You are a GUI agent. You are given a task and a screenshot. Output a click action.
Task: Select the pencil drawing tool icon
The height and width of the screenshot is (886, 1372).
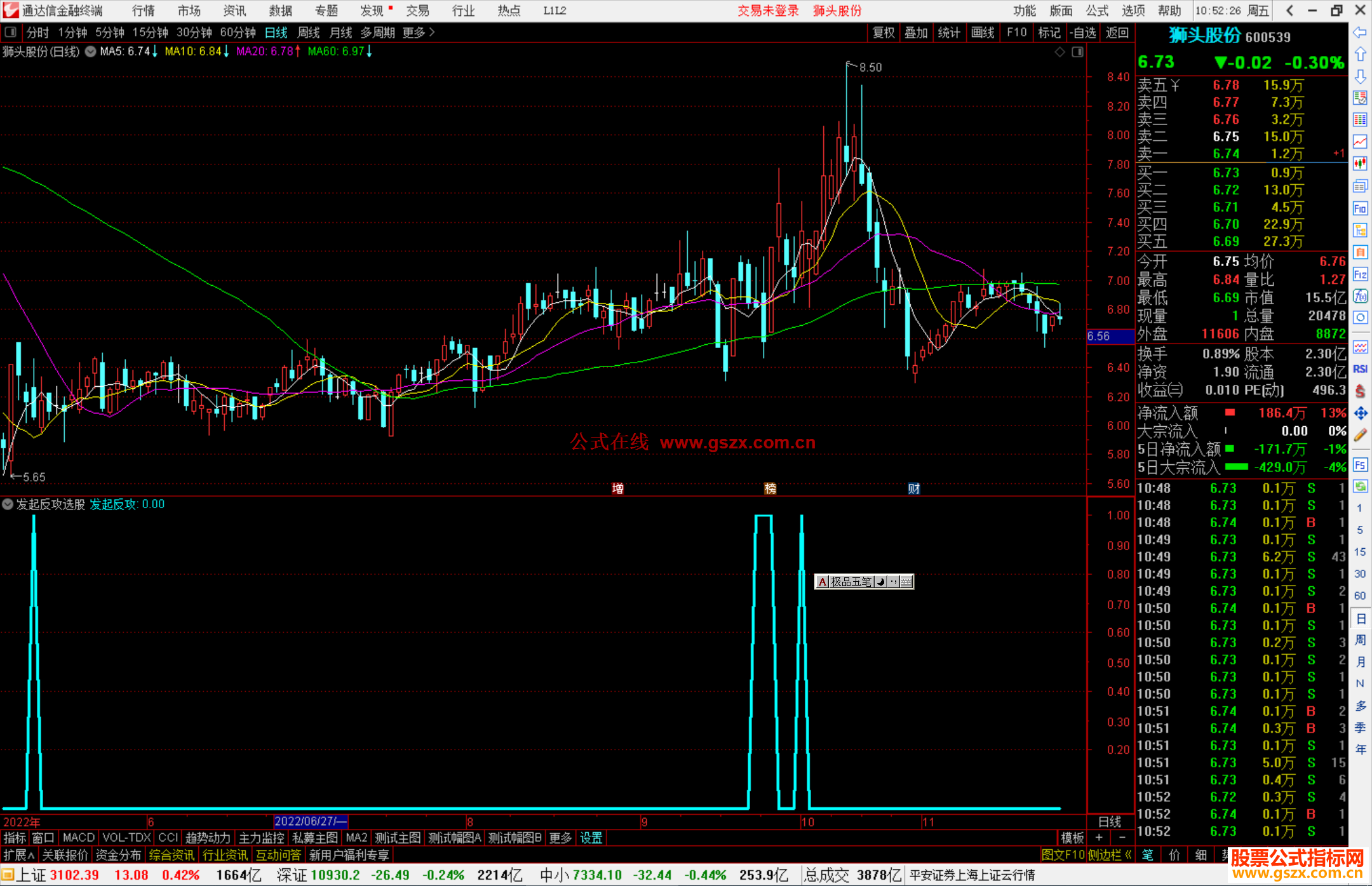tap(1360, 435)
